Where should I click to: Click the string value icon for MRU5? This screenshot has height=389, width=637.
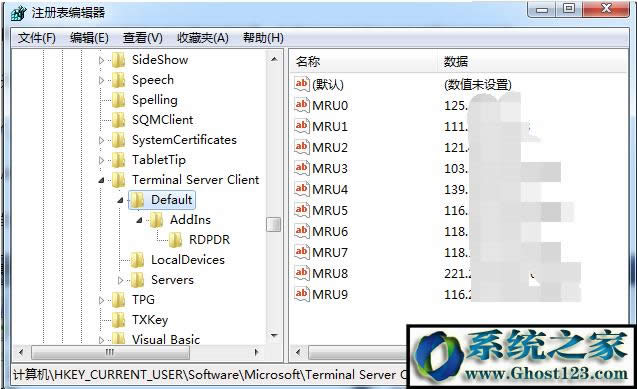point(301,210)
